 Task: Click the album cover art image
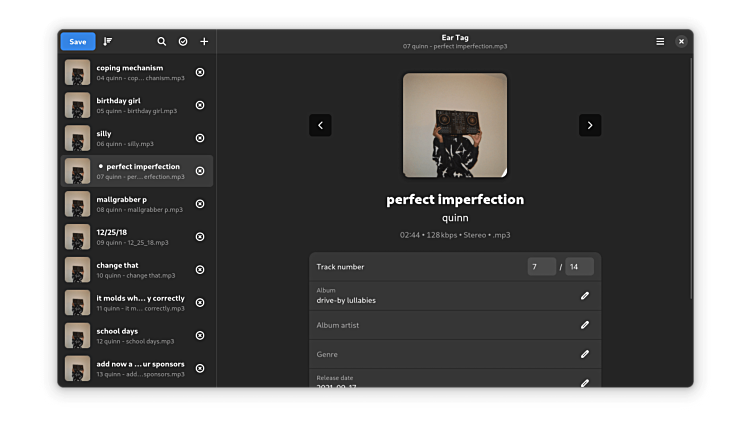click(x=455, y=125)
